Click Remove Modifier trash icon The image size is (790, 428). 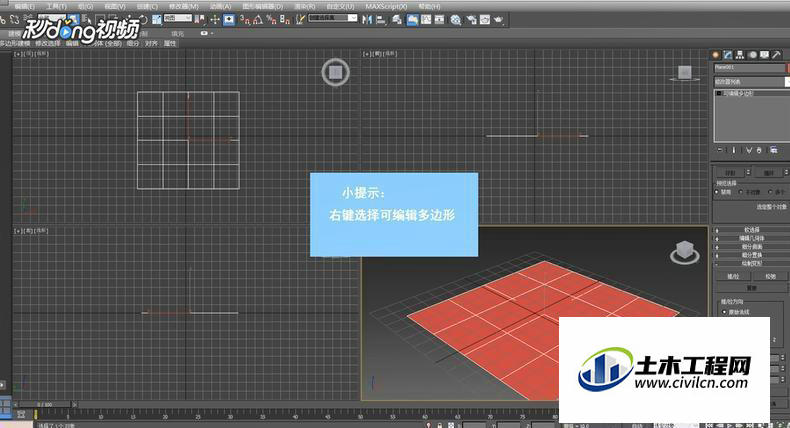click(x=759, y=150)
